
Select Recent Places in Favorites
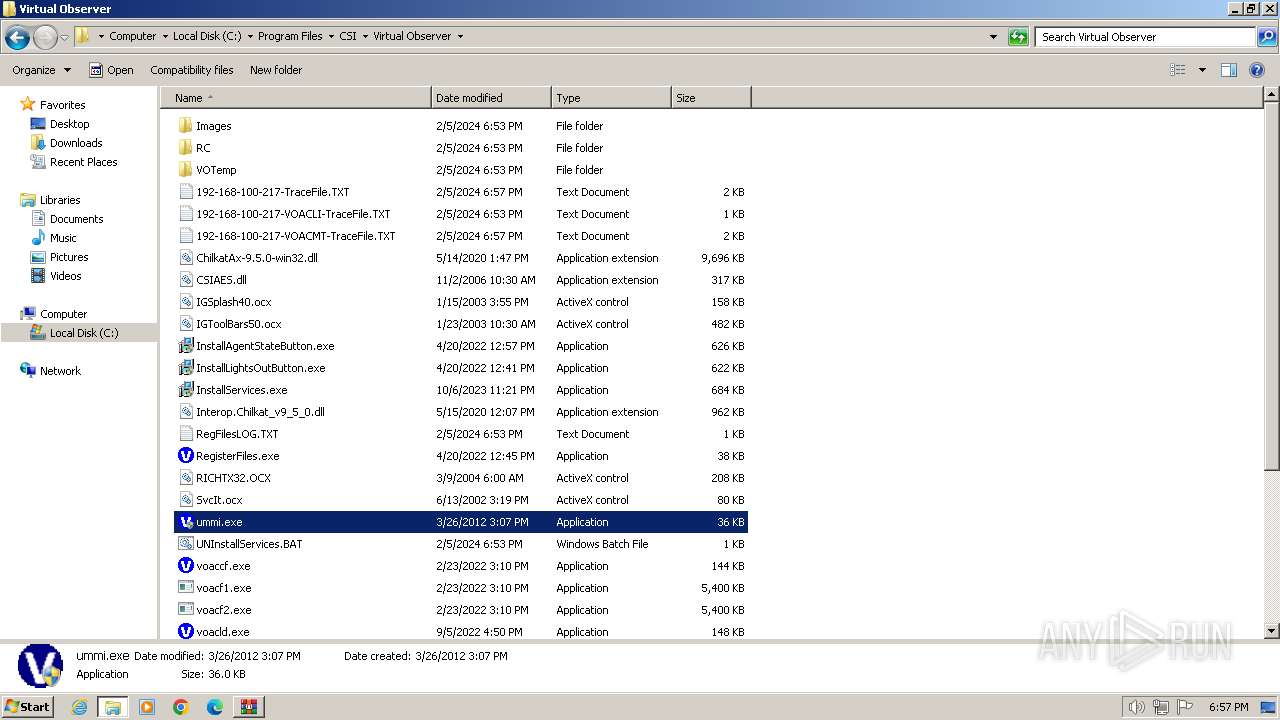tap(84, 162)
